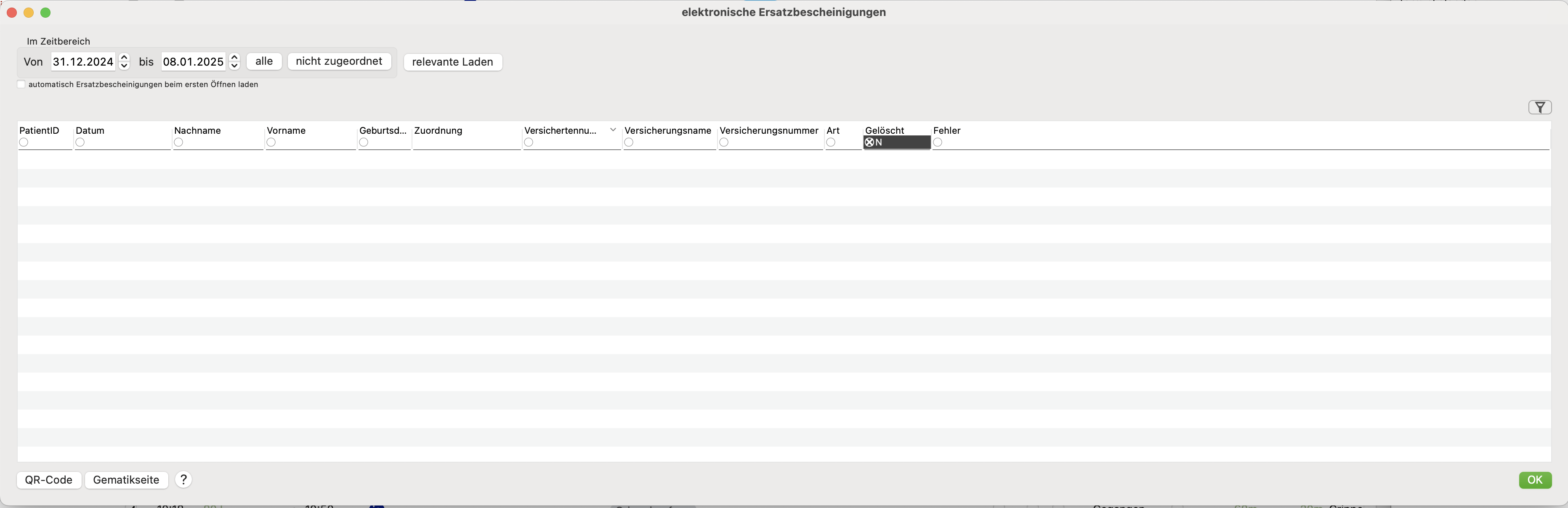1568x508 pixels.
Task: Sort by Versicherungsnummer column header
Action: tap(769, 131)
